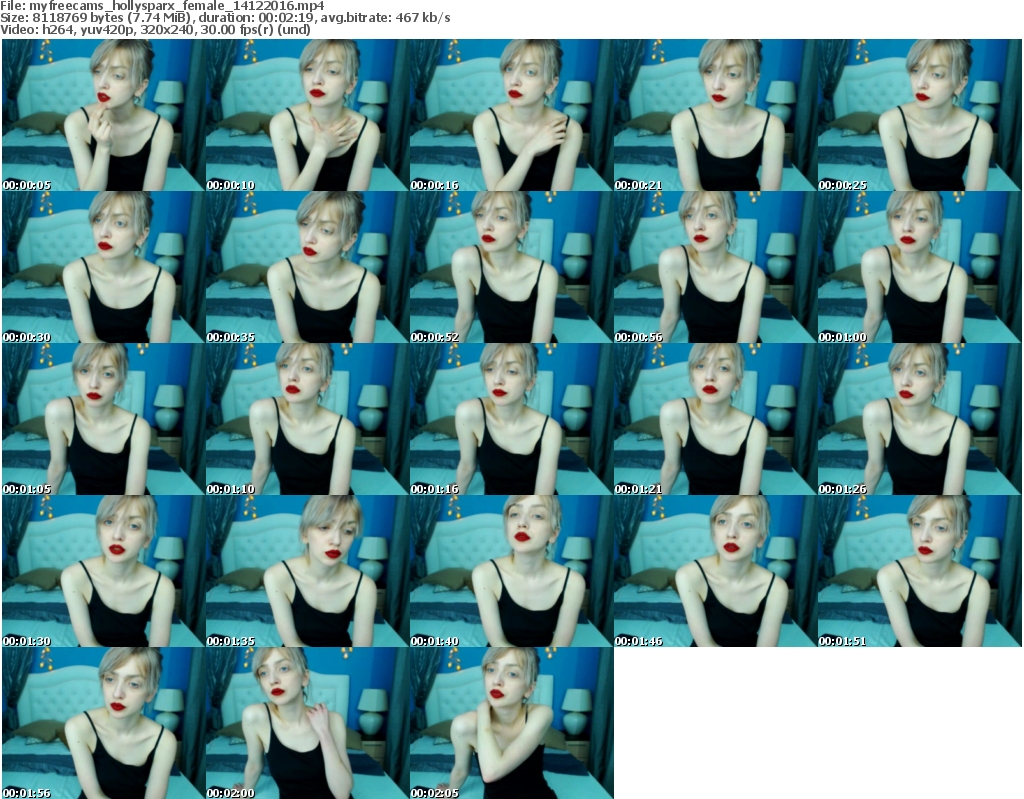
Task: Pick the frame stamped 00:01:16
Action: coord(511,419)
